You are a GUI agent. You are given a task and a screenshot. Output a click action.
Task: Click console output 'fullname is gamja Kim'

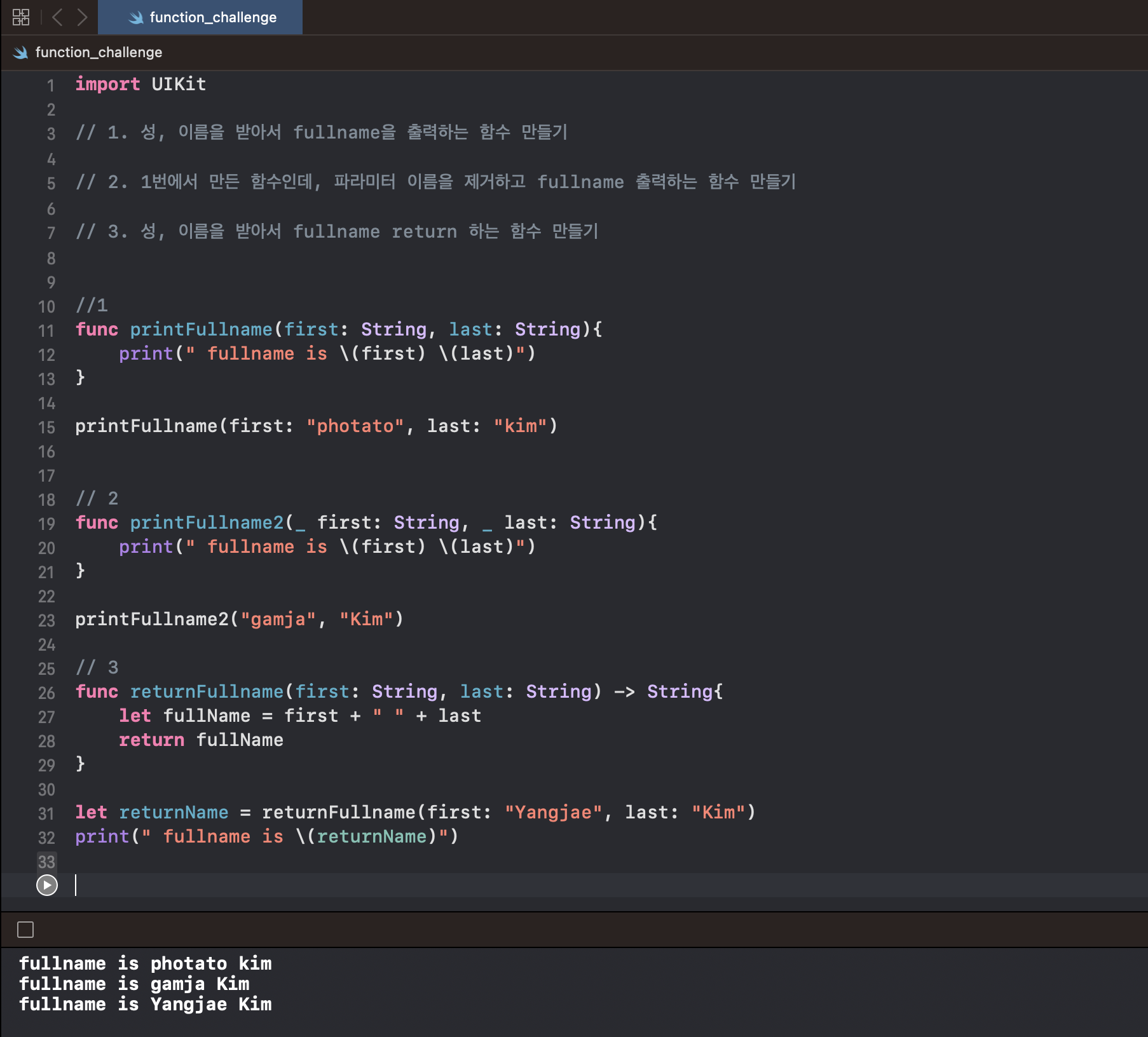click(134, 984)
